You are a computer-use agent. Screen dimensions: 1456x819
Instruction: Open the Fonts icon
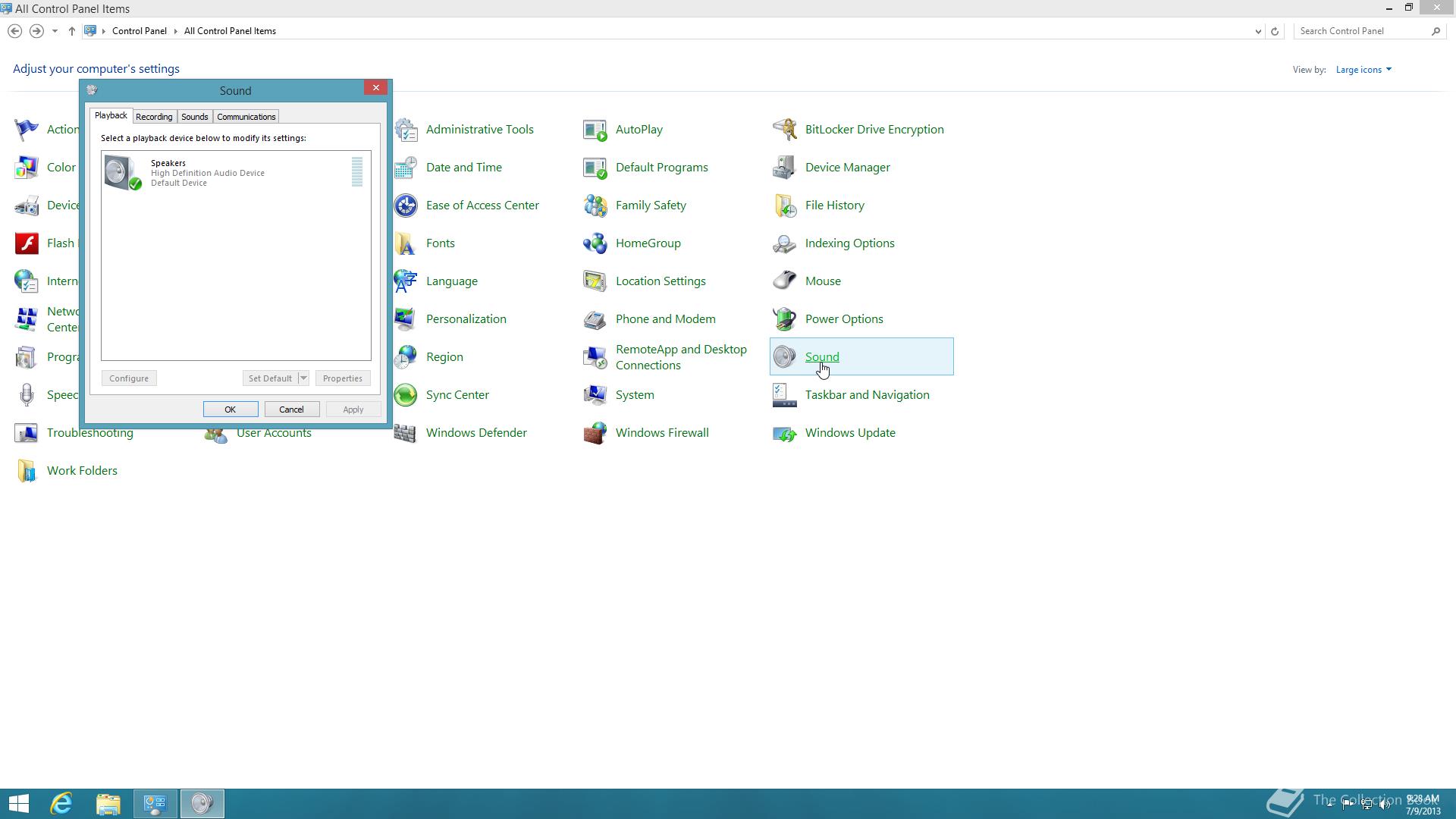click(x=406, y=243)
